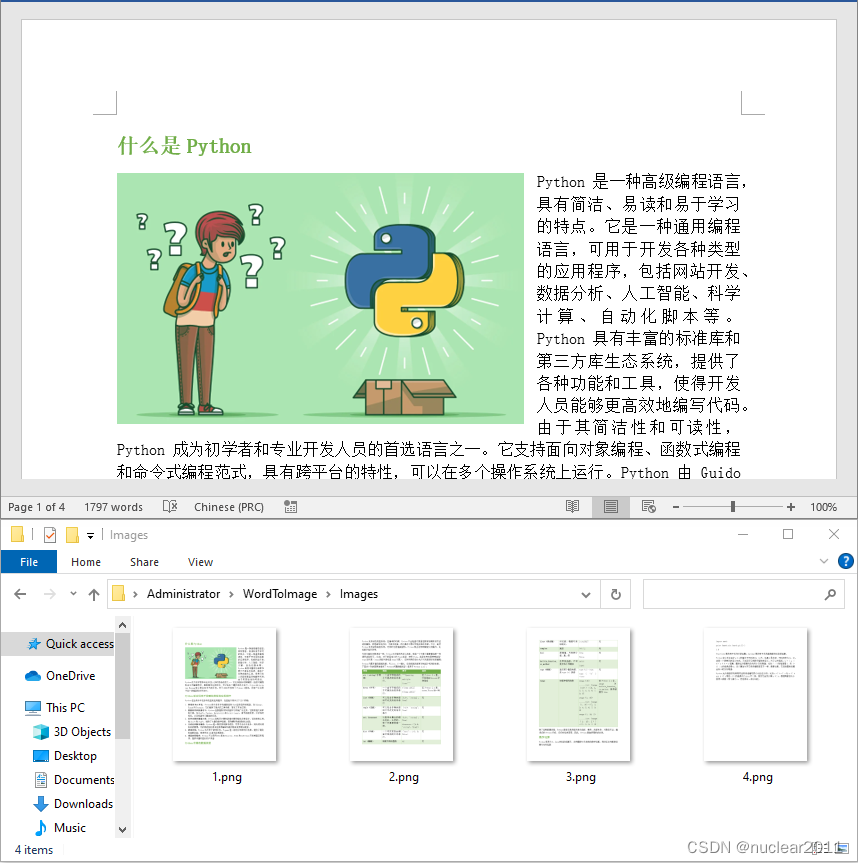Click the search magnifier icon
858x863 pixels.
pyautogui.click(x=830, y=594)
